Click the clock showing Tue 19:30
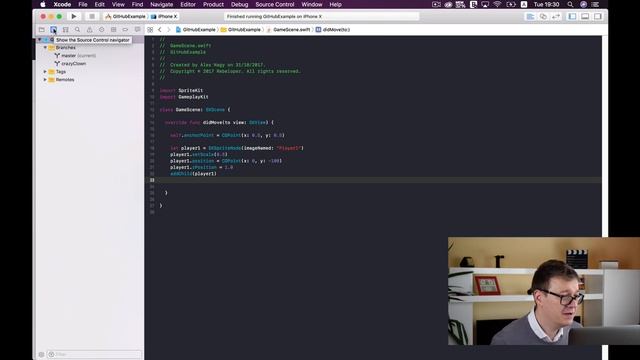The height and width of the screenshot is (360, 640). 546,4
